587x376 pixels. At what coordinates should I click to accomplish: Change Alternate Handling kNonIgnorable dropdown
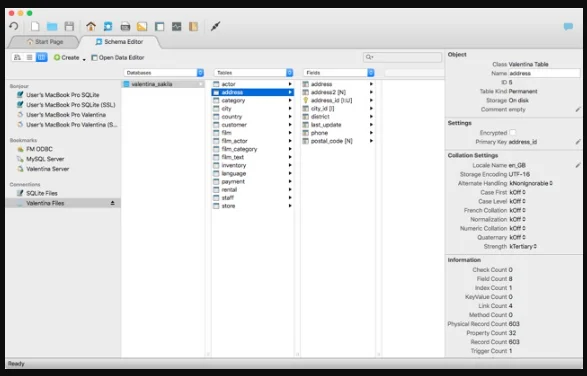(x=531, y=183)
